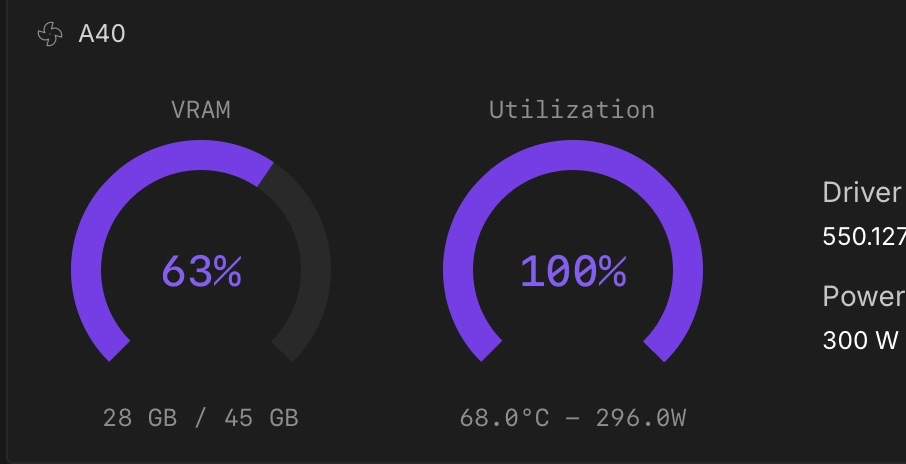Click the GPU fan icon beside A40
906x464 pixels.
pyautogui.click(x=49, y=35)
